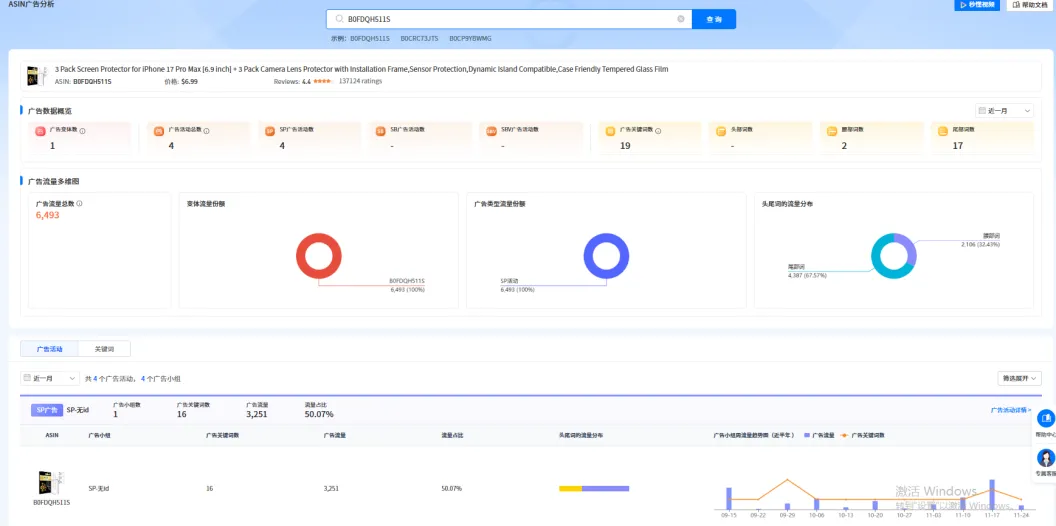
Task: Expand the 筛选展开 filter panel
Action: [1019, 378]
